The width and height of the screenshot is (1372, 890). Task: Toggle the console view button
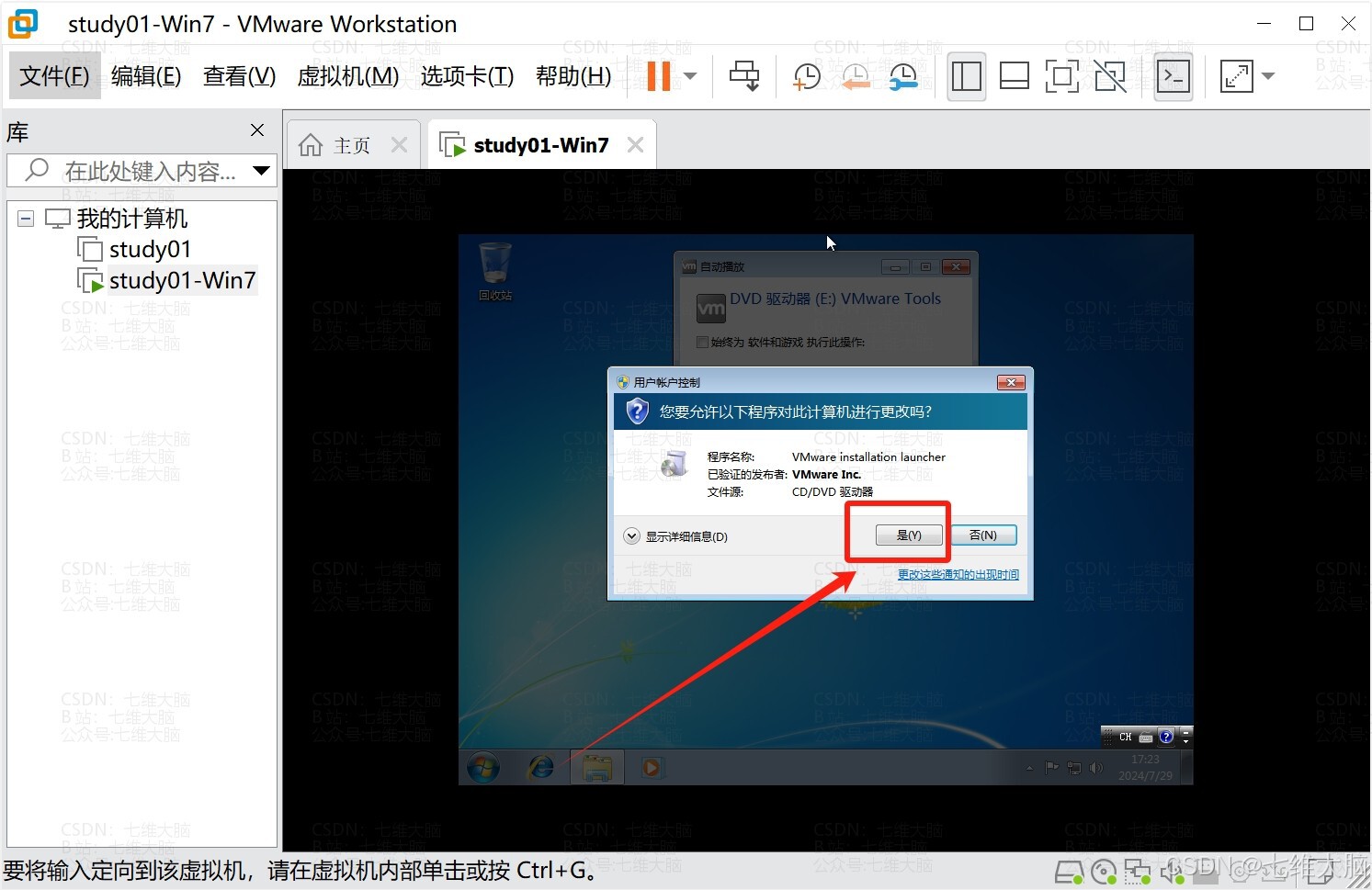coord(1174,76)
